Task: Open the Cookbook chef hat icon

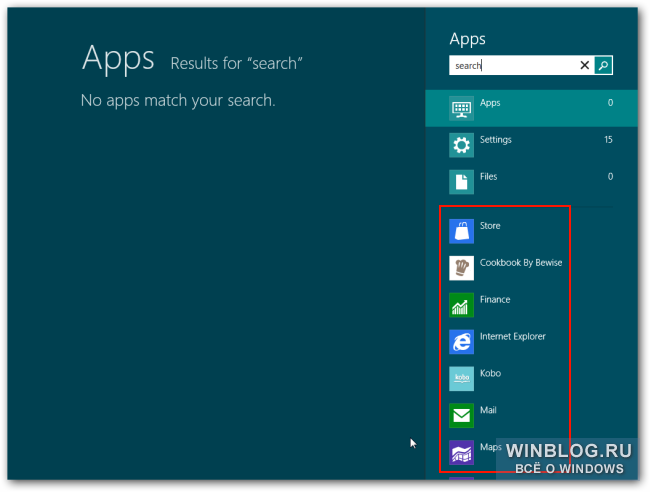Action: [x=461, y=268]
